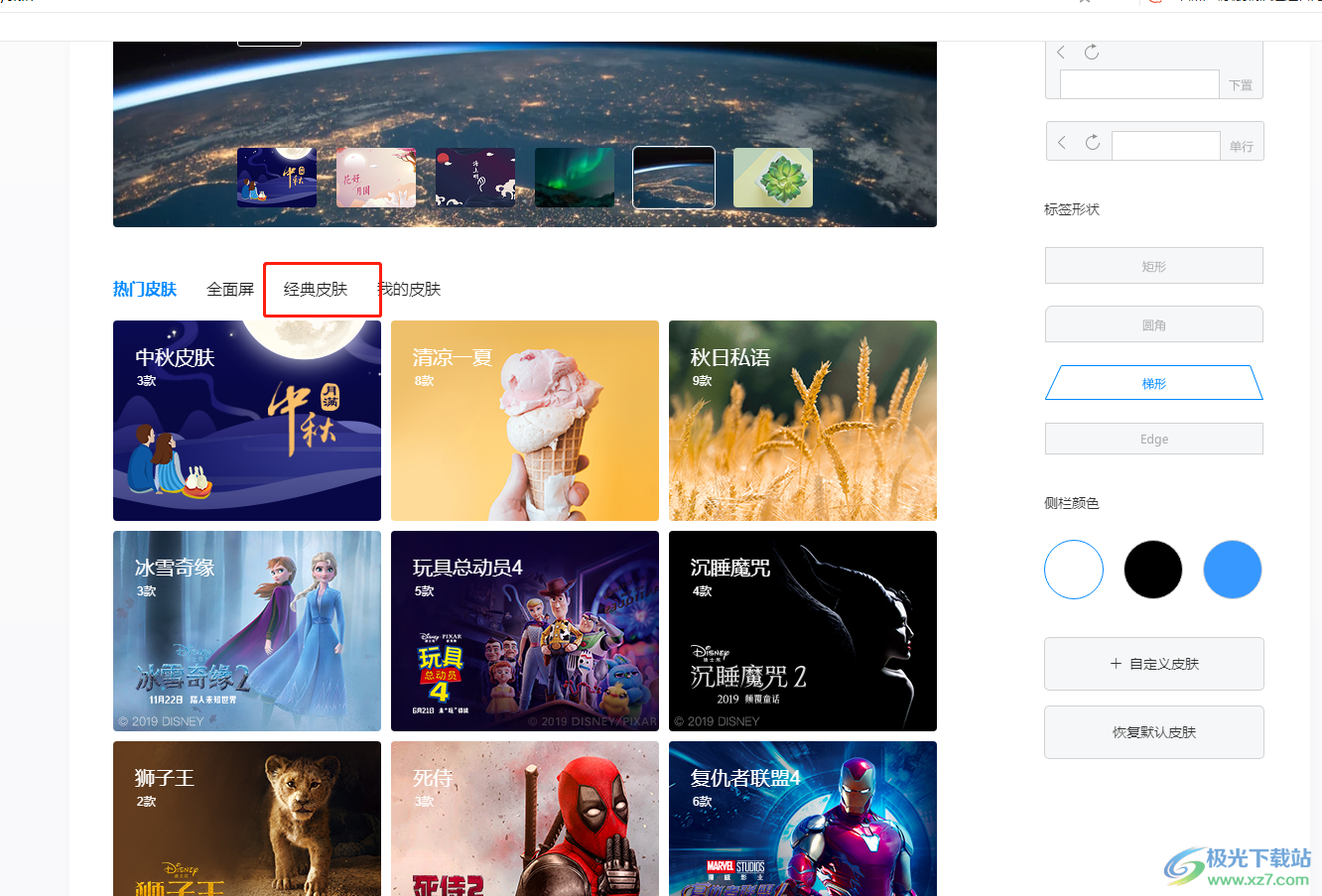The image size is (1322, 896).
Task: Pick the earth-from-space thumbnail in banner
Action: coord(674,178)
